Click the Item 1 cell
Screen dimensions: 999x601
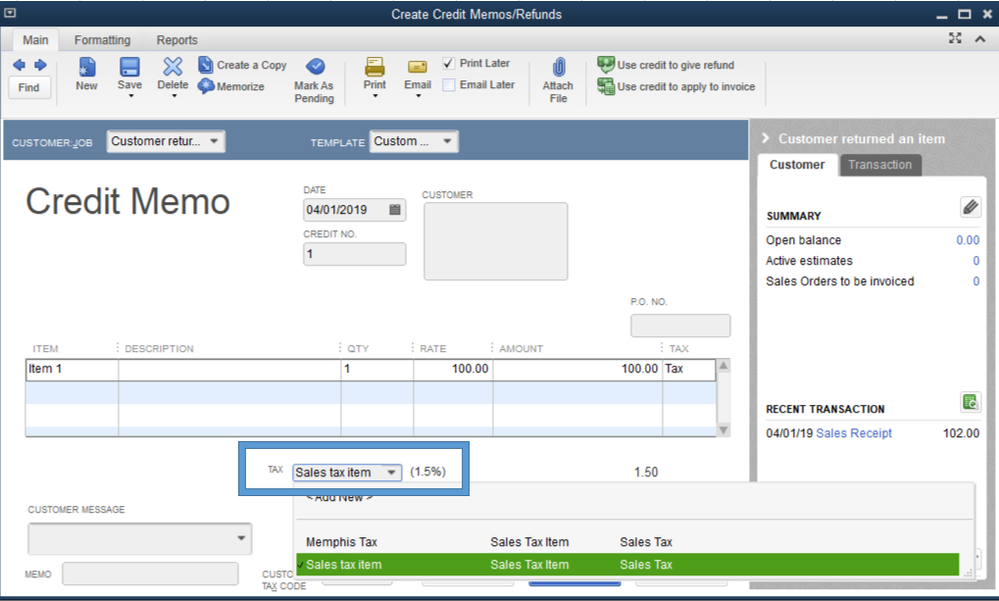(72, 369)
